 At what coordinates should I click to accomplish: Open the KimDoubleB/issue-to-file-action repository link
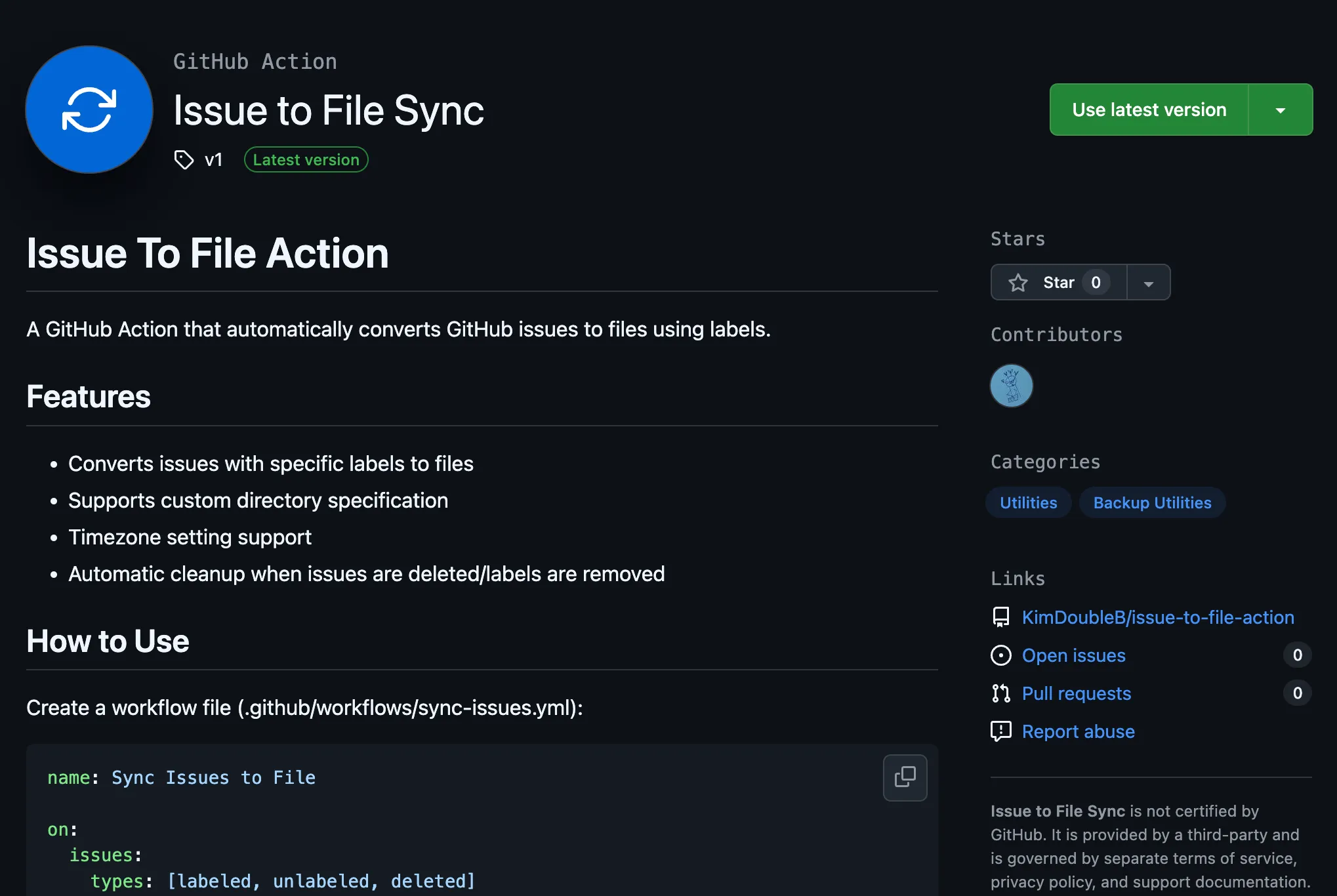[x=1158, y=617]
